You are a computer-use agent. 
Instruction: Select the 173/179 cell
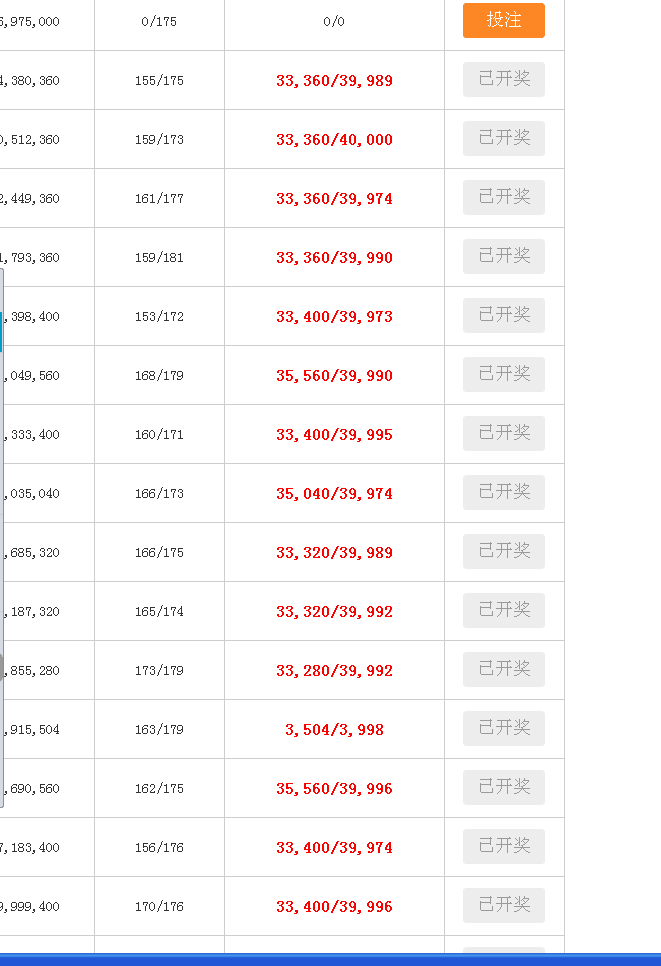(x=159, y=671)
